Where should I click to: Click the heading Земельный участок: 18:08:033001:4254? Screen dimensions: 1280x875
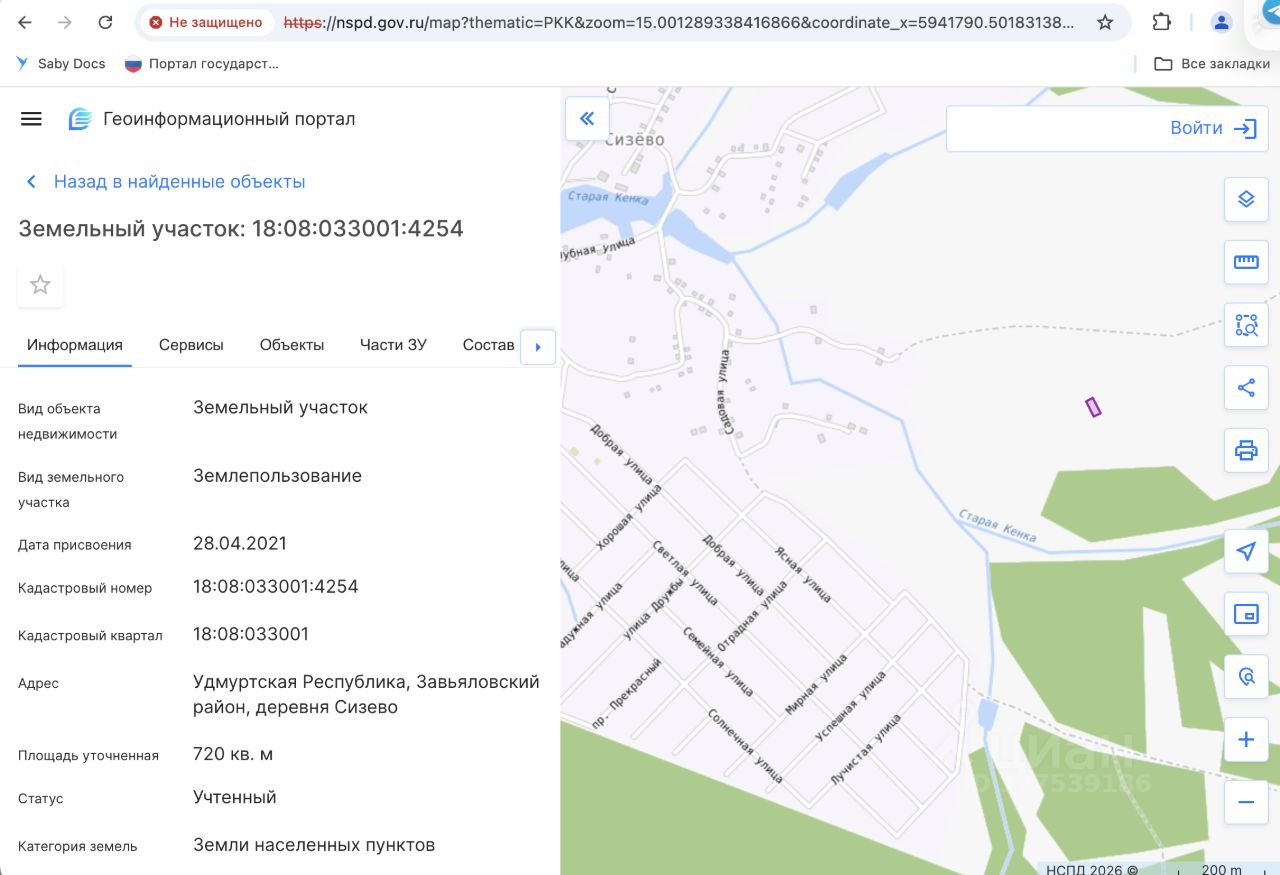(x=241, y=228)
